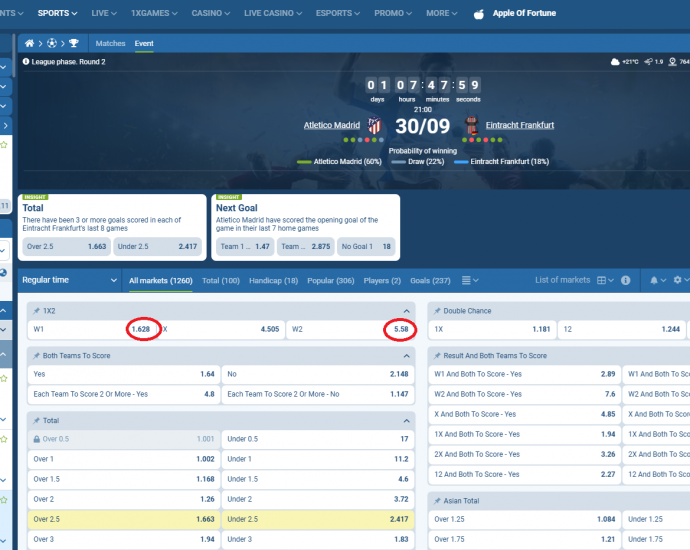Select No Goal 1 at 18
Image resolution: width=690 pixels, height=550 pixels.
click(x=366, y=246)
